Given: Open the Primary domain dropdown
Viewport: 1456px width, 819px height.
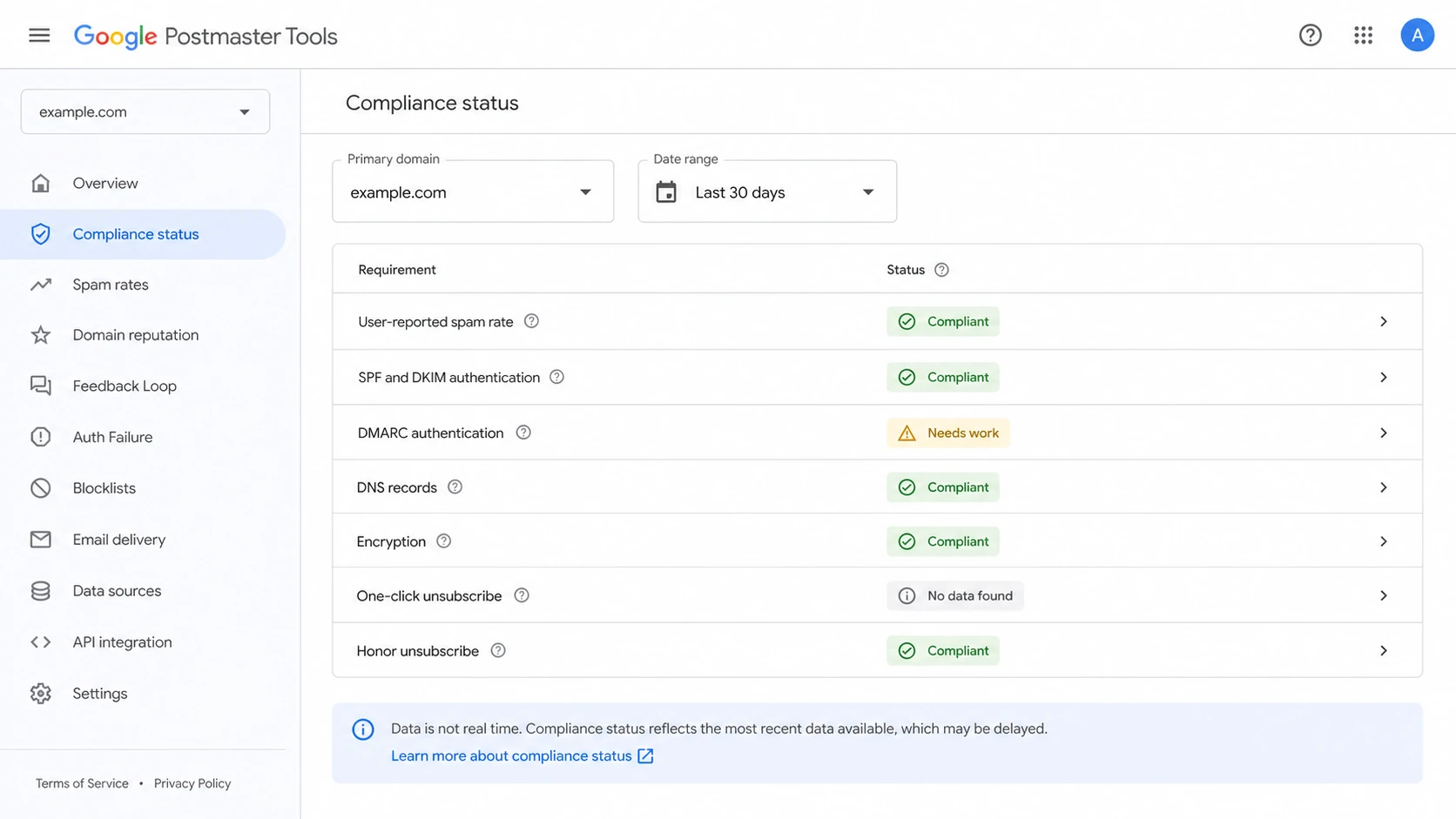Looking at the screenshot, I should (473, 191).
